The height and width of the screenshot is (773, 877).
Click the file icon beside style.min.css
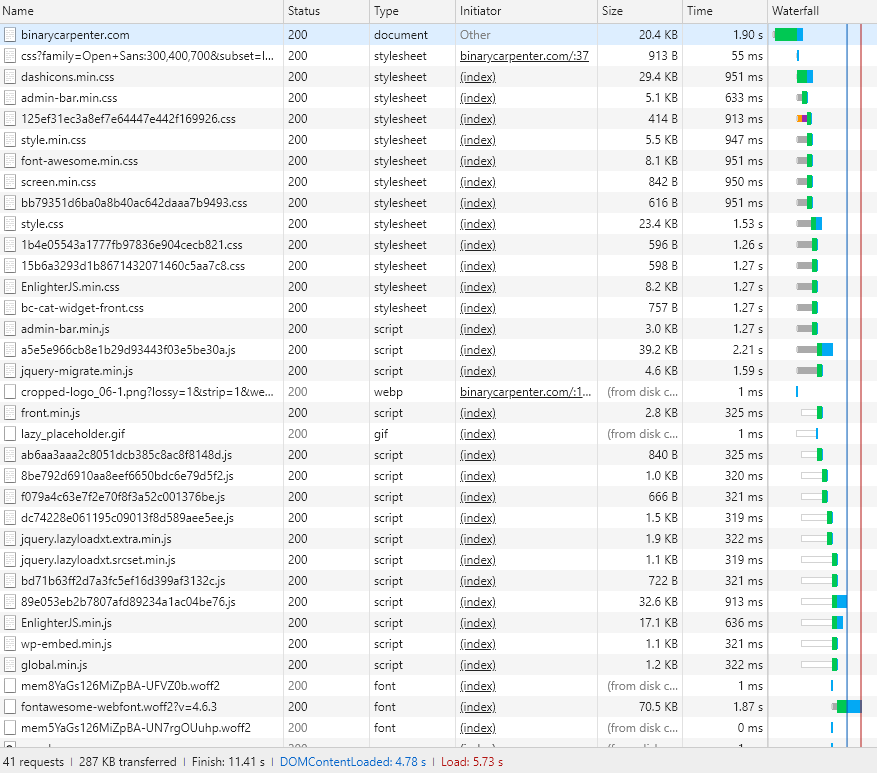click(x=10, y=140)
